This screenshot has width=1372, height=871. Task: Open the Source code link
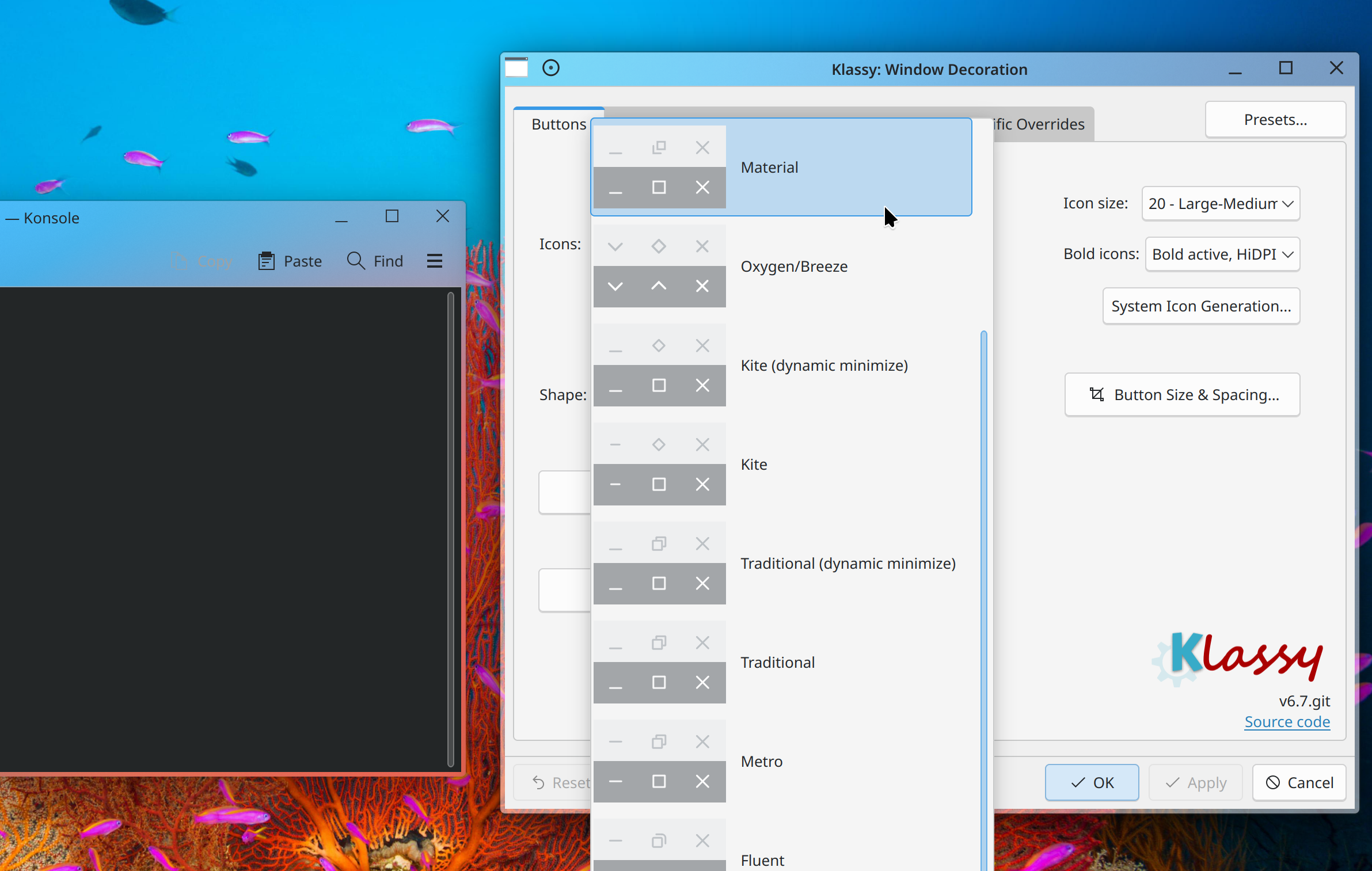[x=1287, y=721]
